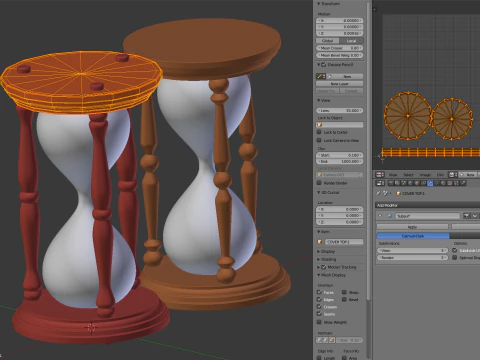Toggle Motion Tracking checkbox
Image resolution: width=480 pixels, height=360 pixels.
(x=324, y=267)
